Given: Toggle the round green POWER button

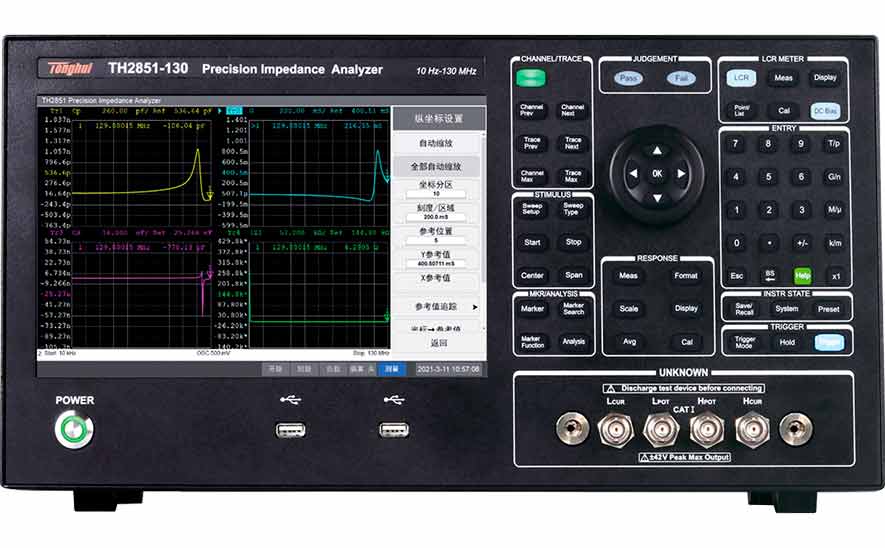Looking at the screenshot, I should click(x=75, y=430).
